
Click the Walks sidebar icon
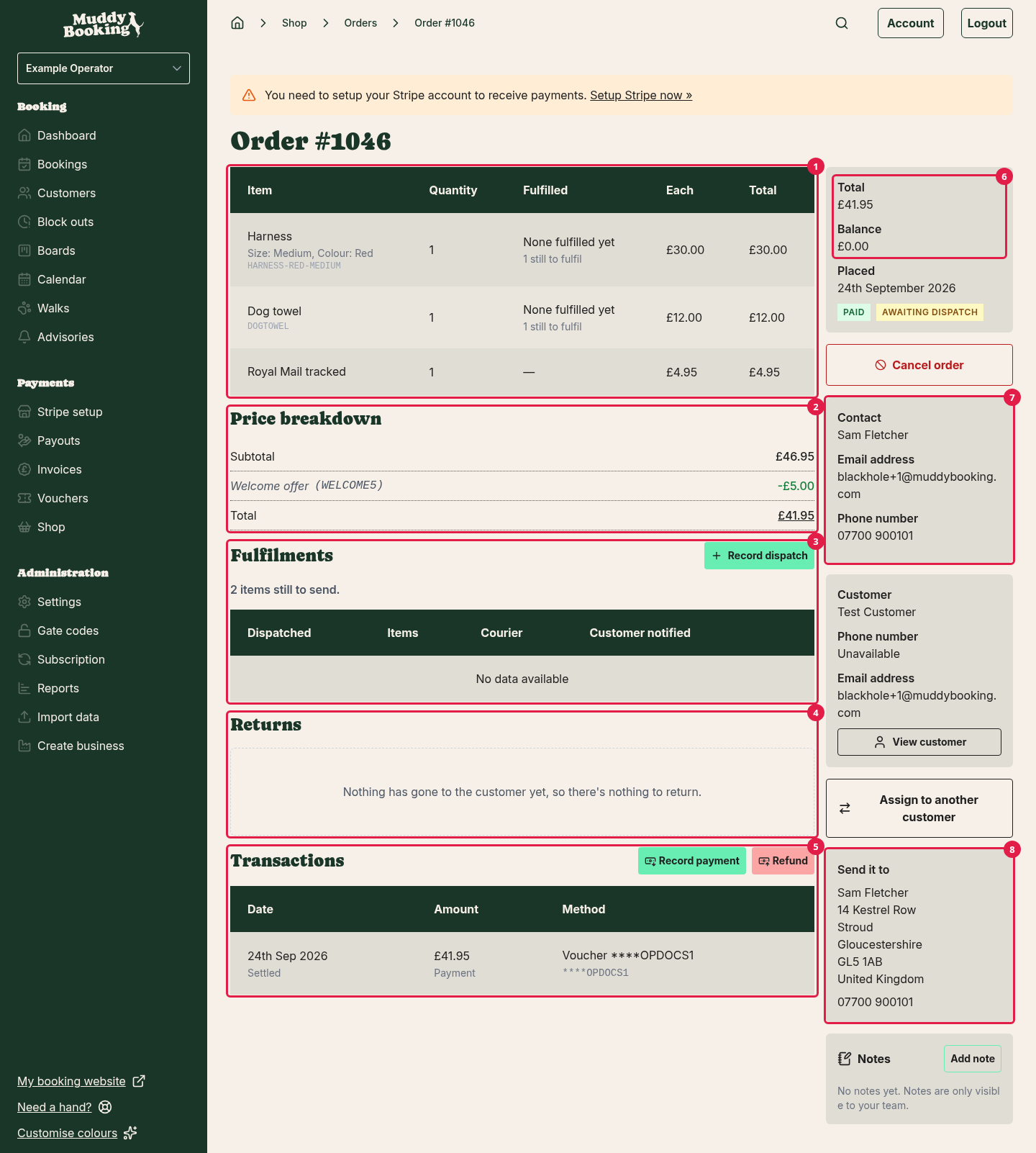(x=24, y=308)
